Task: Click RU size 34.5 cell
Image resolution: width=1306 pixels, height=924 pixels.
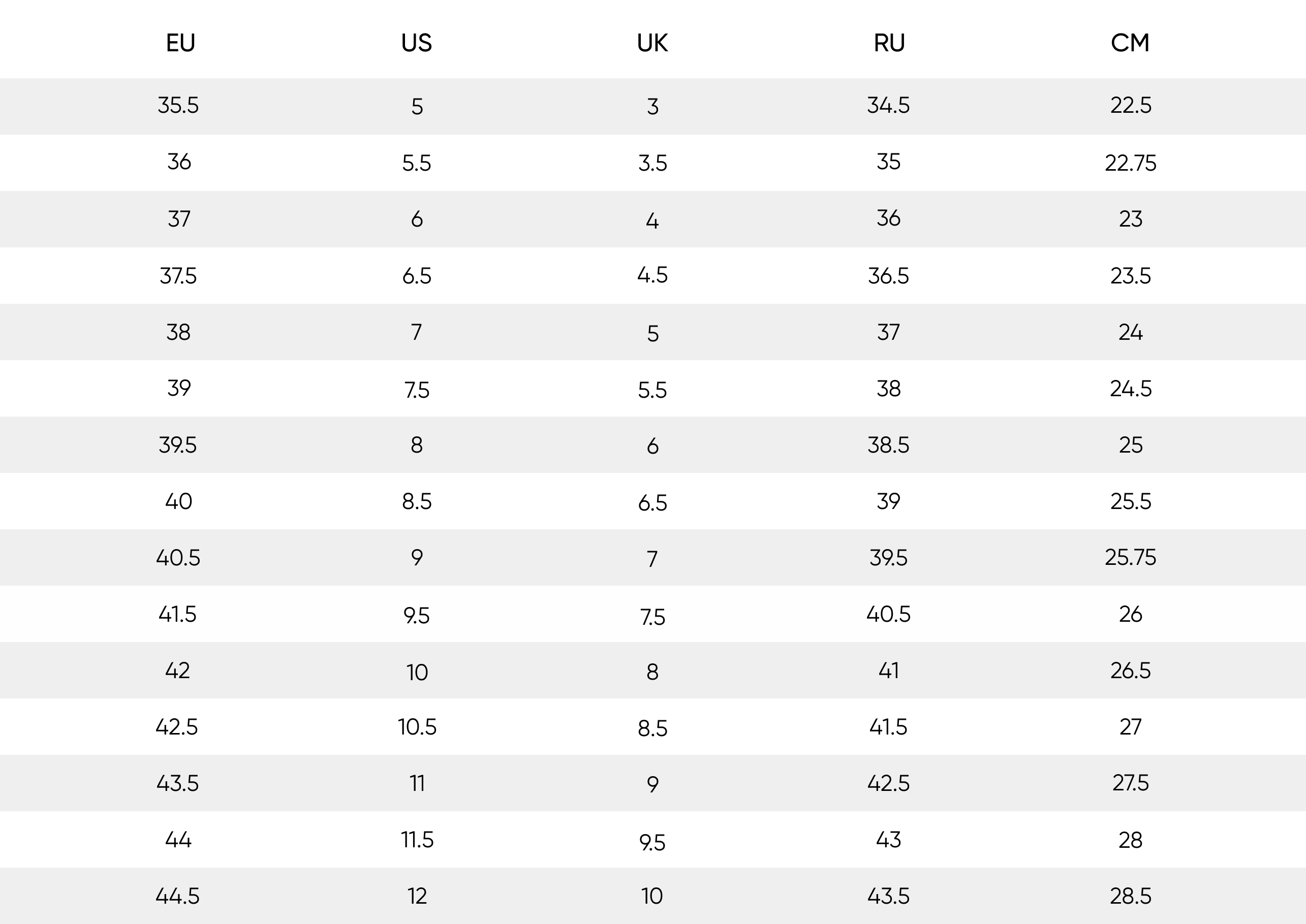Action: click(888, 105)
